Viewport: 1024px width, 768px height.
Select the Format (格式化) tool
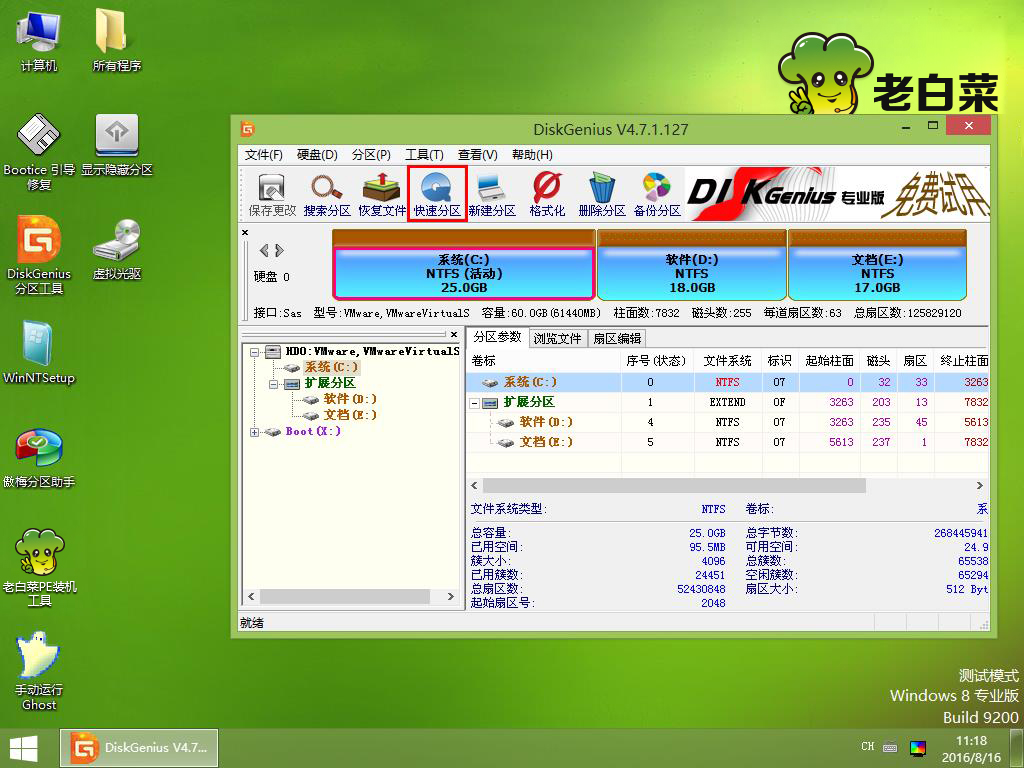point(547,194)
